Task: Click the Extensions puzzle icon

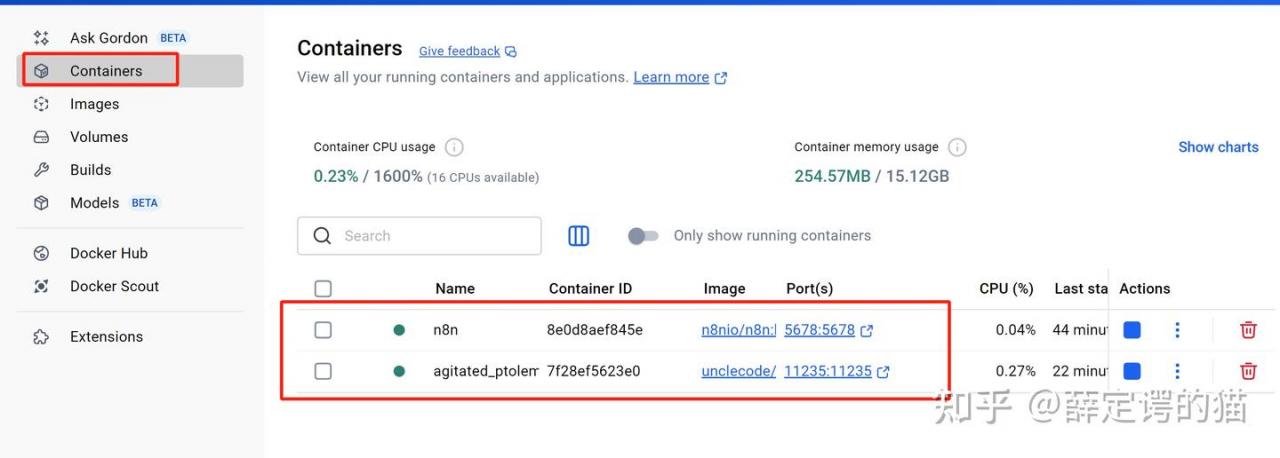Action: click(x=41, y=337)
